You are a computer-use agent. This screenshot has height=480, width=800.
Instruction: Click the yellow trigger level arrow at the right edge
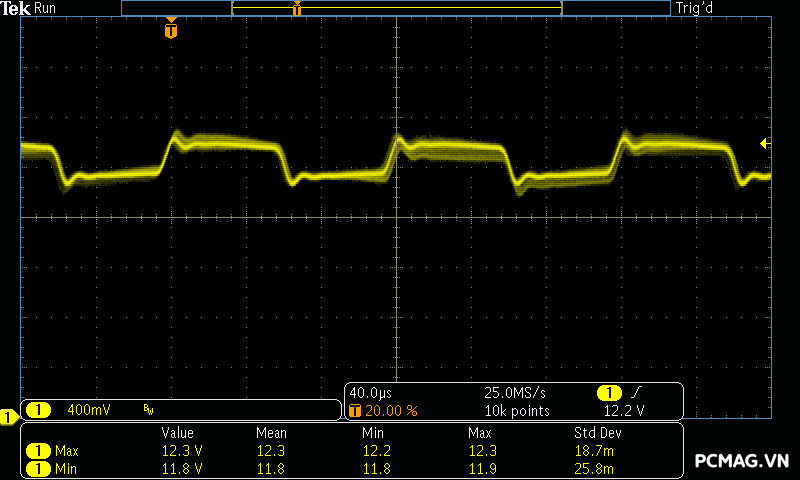pyautogui.click(x=765, y=144)
